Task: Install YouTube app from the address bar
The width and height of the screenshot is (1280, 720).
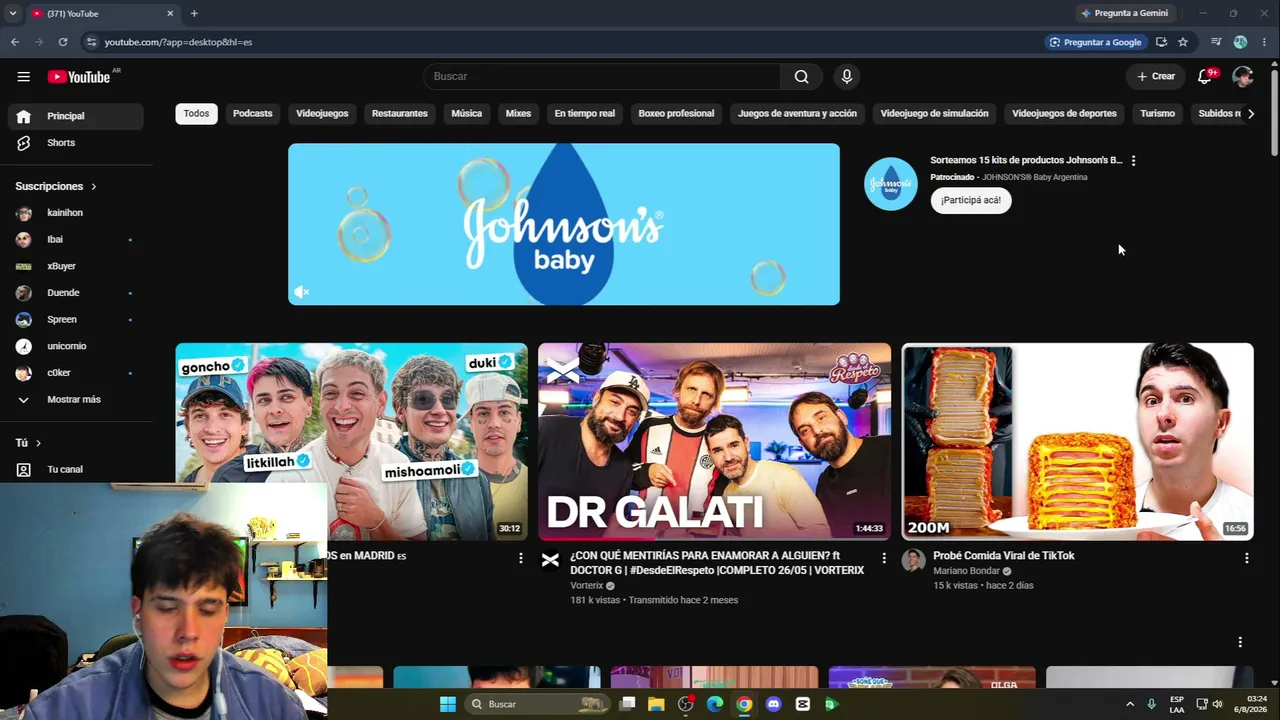Action: (x=1161, y=42)
